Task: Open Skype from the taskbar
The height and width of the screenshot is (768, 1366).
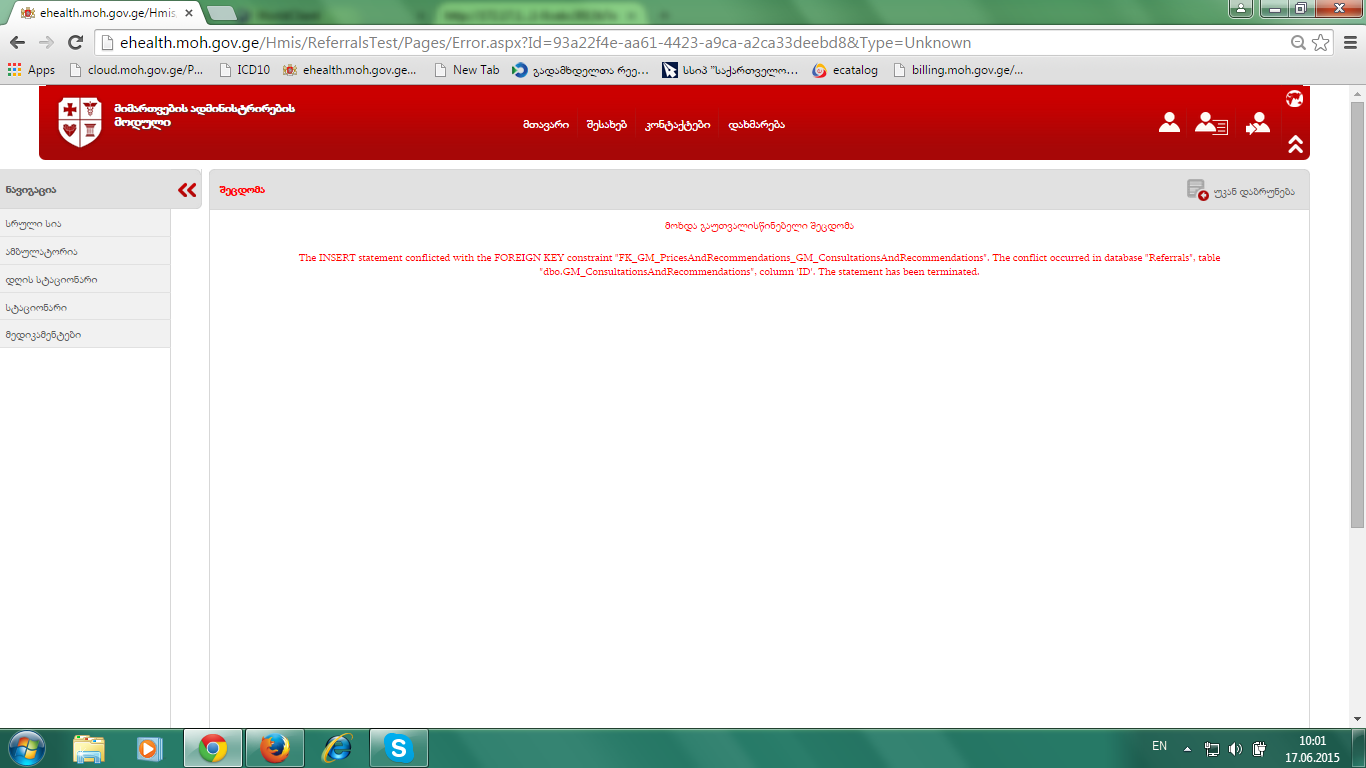Action: pos(399,748)
